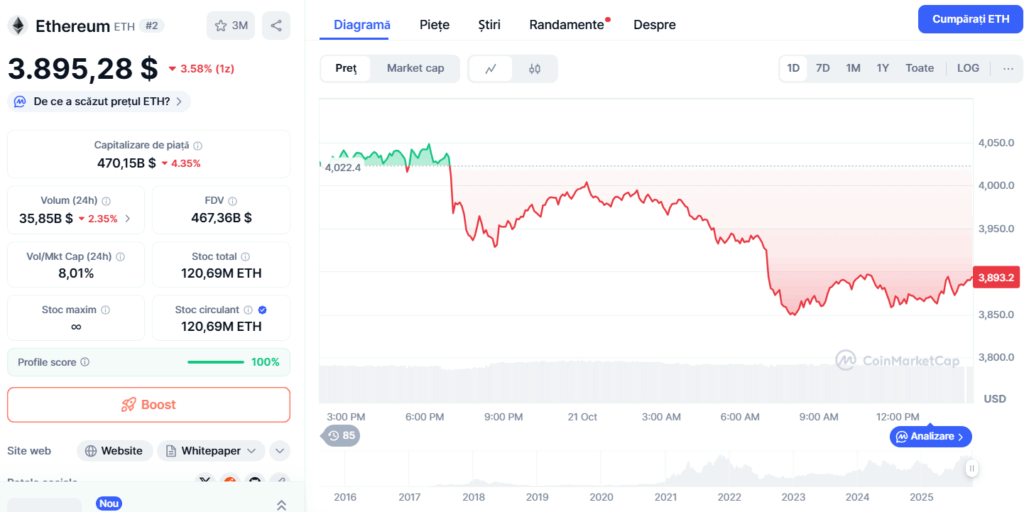1024x512 pixels.
Task: Click the #2 rank badge
Action: 152,25
